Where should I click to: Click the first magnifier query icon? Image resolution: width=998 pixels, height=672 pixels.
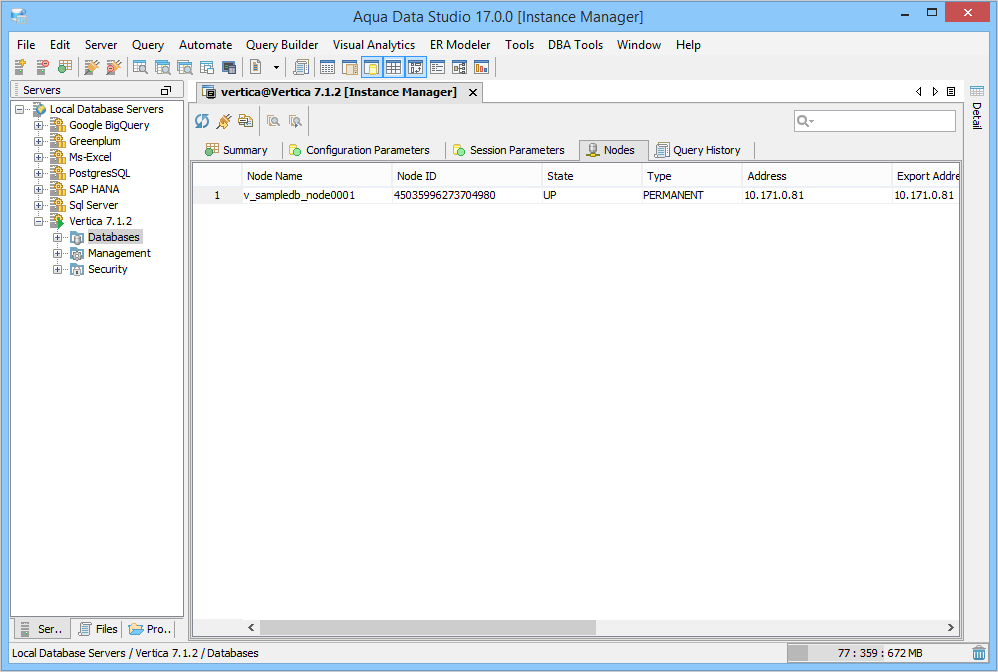pos(274,121)
